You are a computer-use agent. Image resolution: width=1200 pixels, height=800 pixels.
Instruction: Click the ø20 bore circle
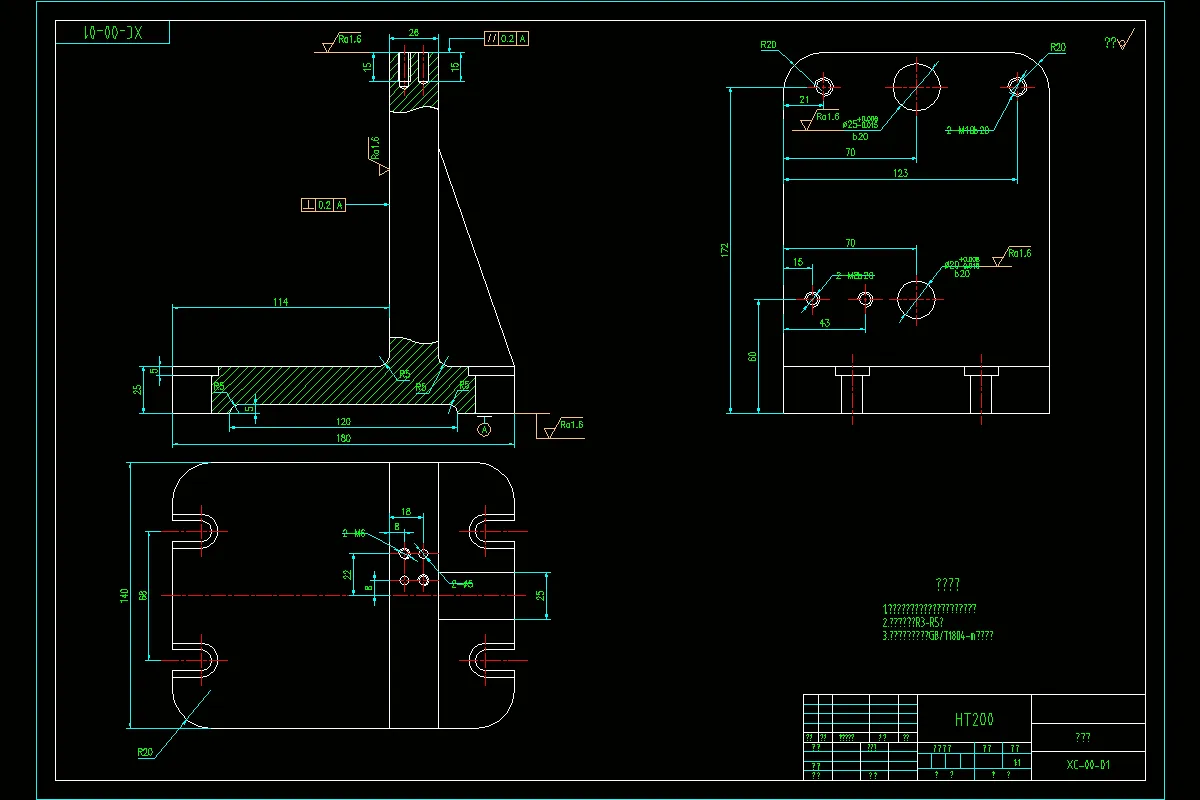pyautogui.click(x=917, y=298)
